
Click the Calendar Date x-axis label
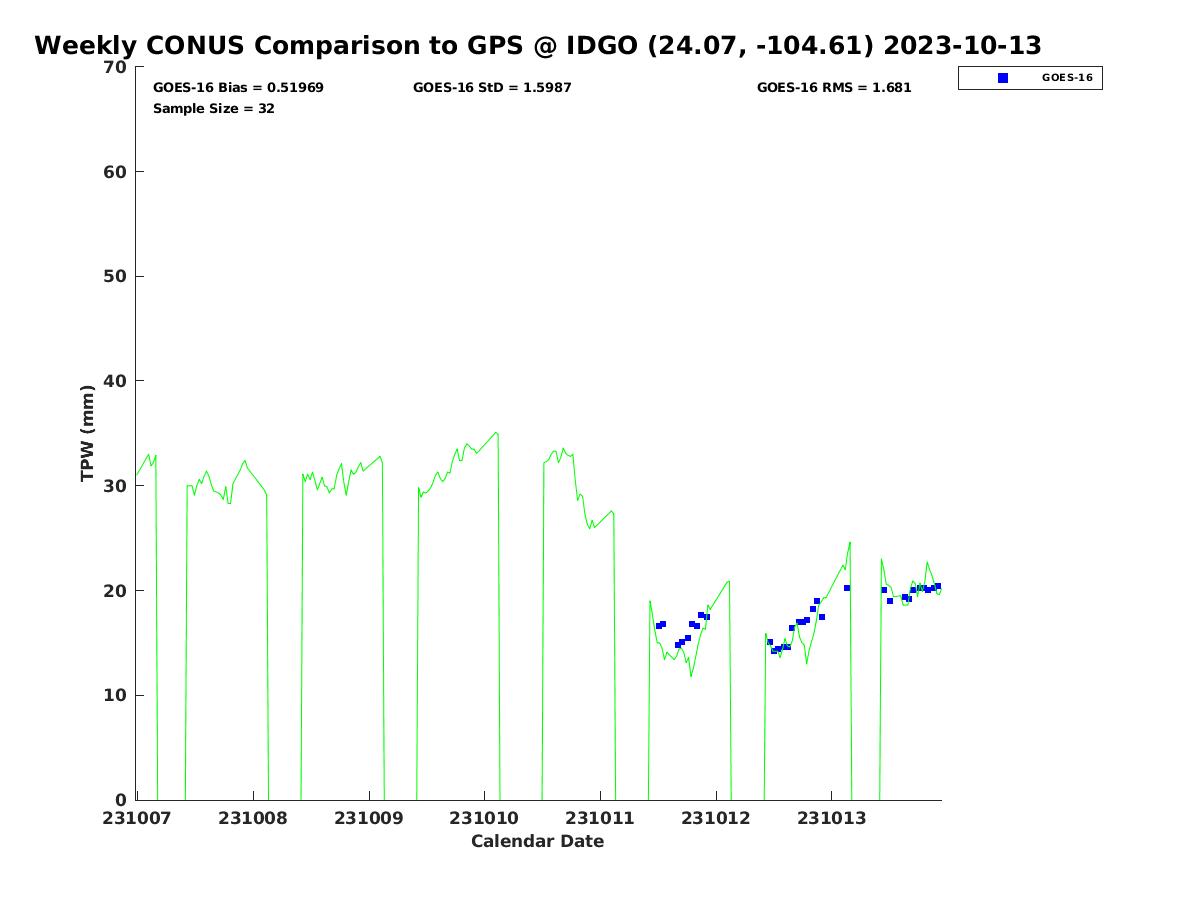coord(537,842)
